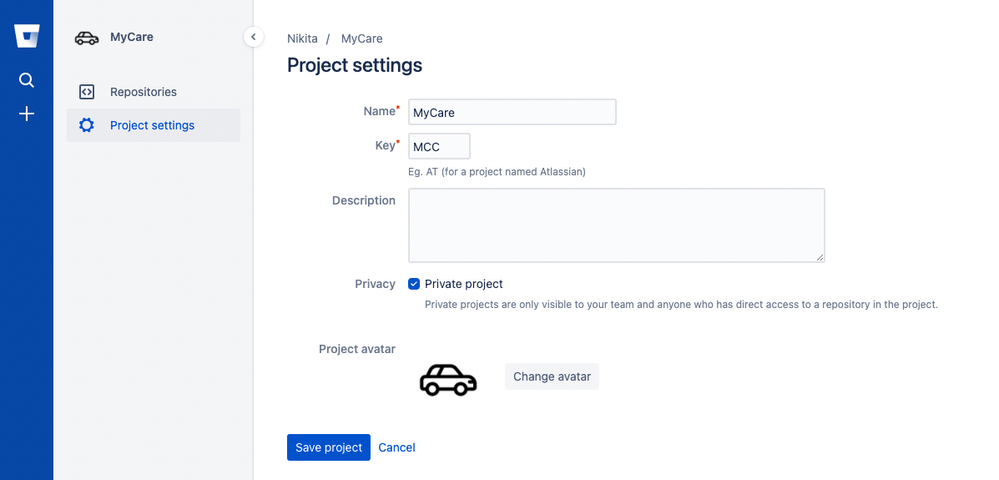Click the MyCare car icon in sidebar
This screenshot has height=480, width=999.
point(87,38)
